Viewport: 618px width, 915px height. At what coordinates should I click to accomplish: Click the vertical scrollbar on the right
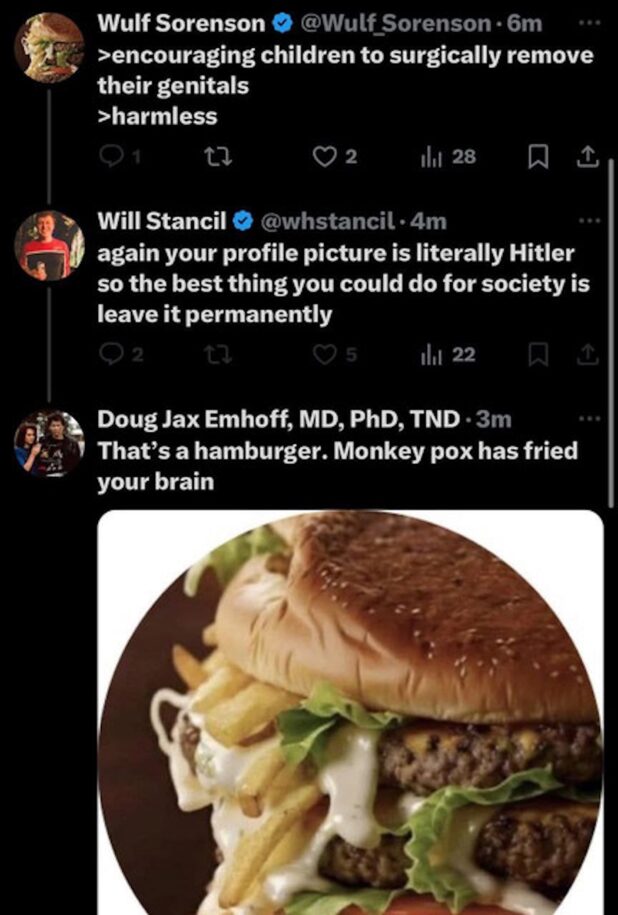pos(611,330)
